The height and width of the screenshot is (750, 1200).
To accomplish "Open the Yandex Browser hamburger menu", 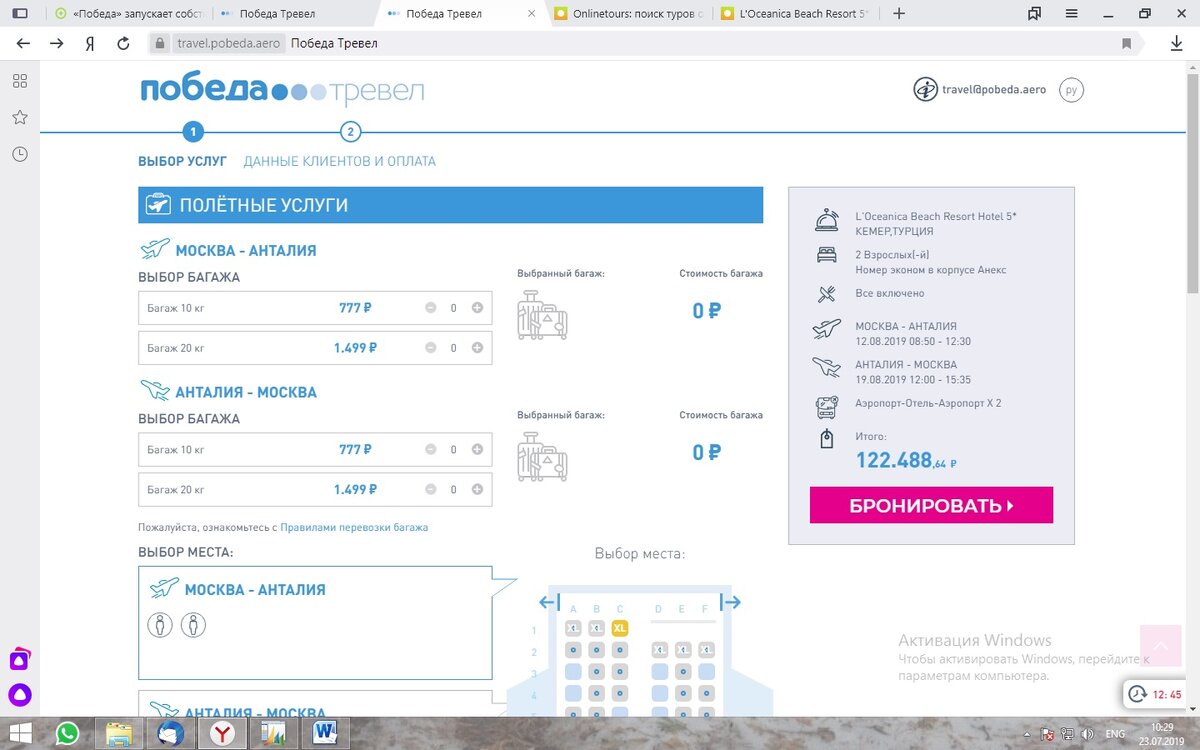I will [1071, 14].
